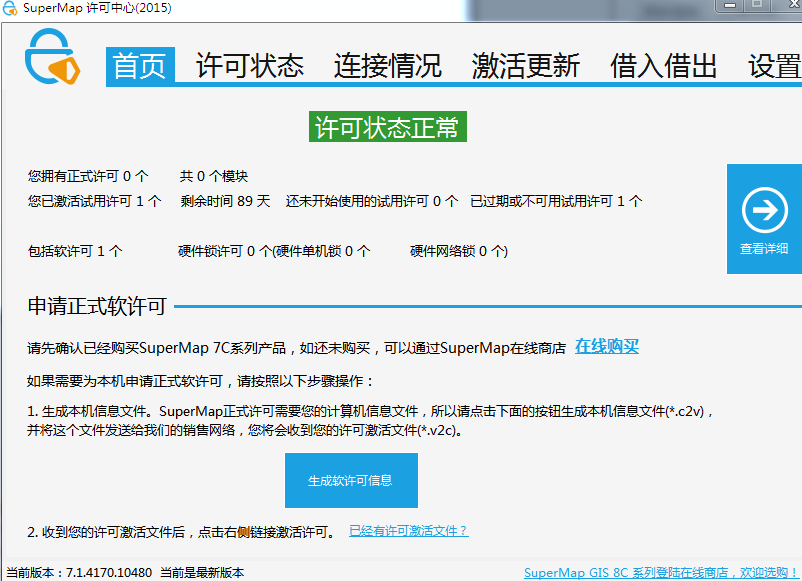Click the 硬件网络锁 0 个 text

459,251
